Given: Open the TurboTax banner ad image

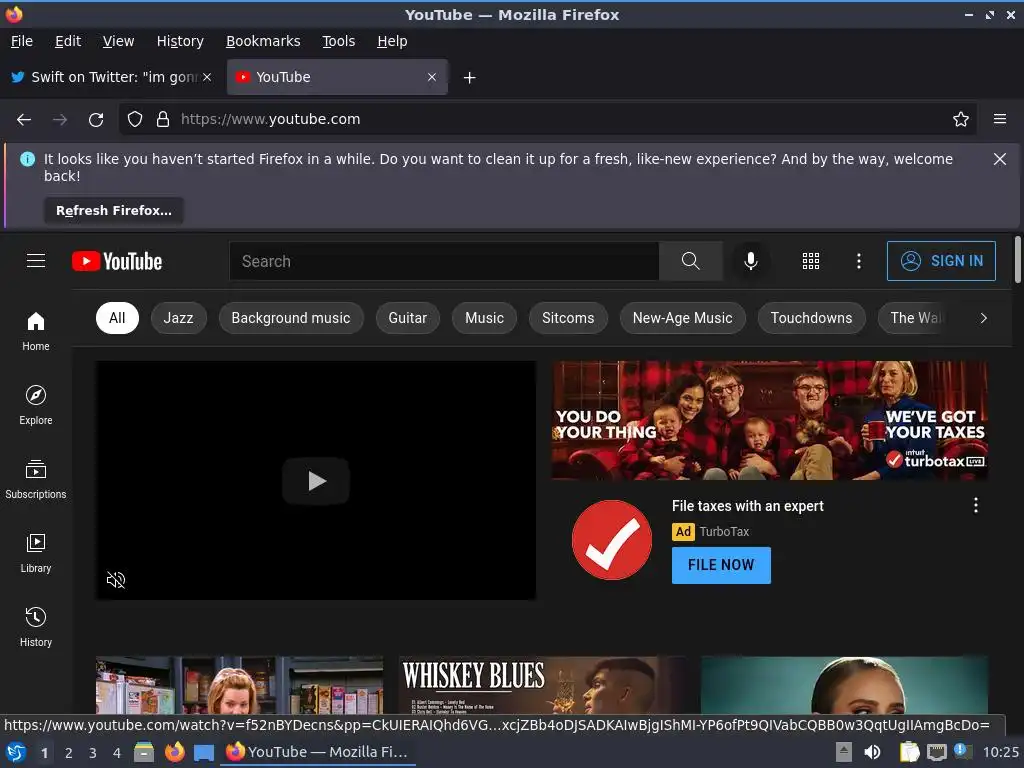Looking at the screenshot, I should [770, 421].
